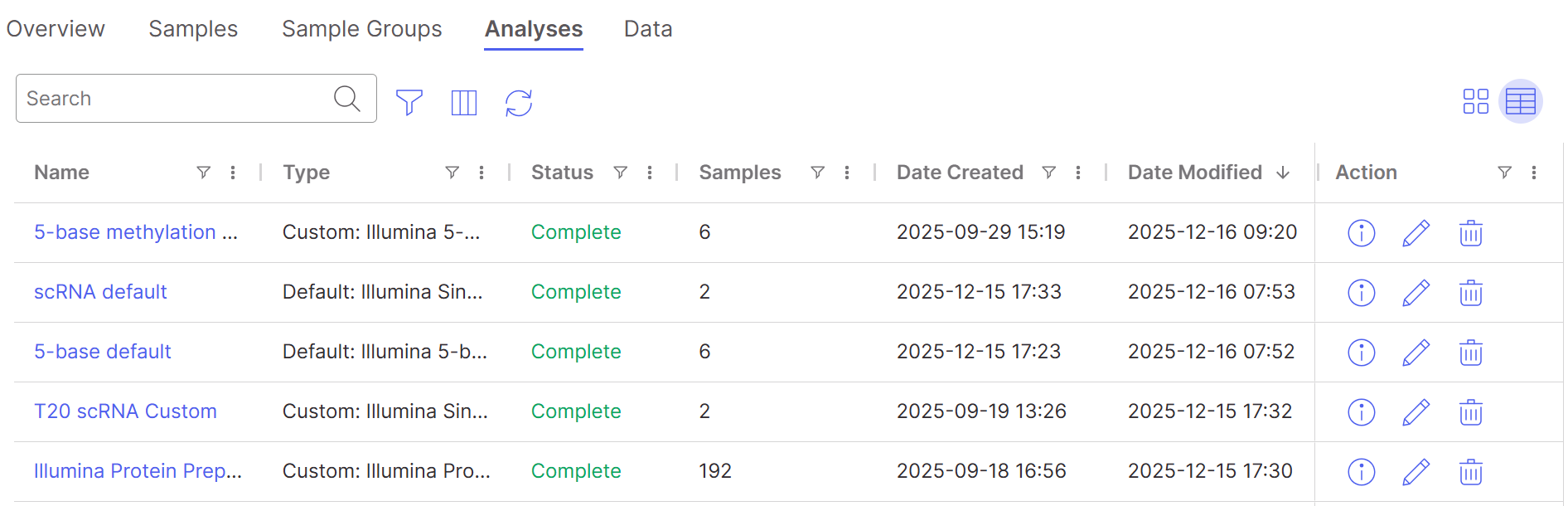View info for scRNA default analysis

pos(1361,292)
